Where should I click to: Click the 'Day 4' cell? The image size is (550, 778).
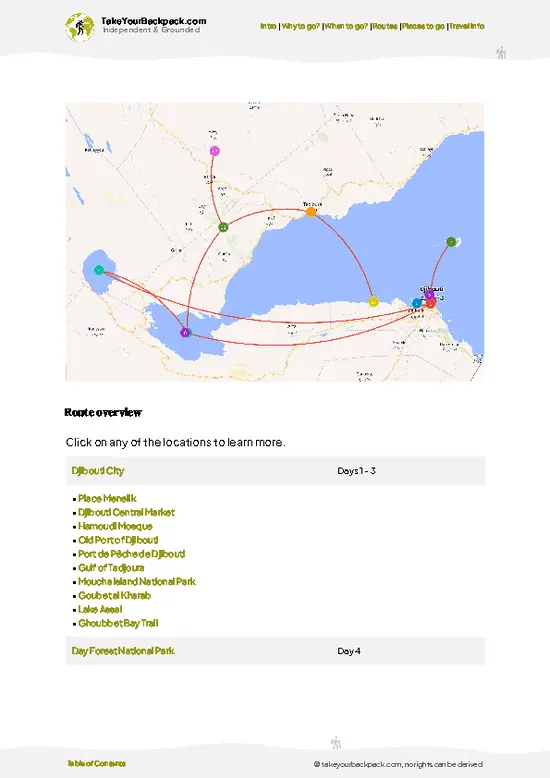pos(349,650)
